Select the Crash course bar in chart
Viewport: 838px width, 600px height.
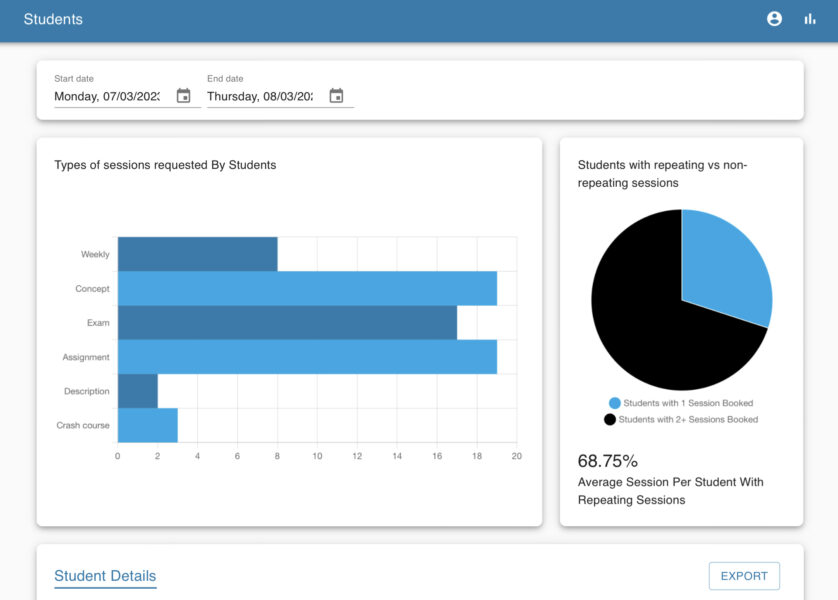click(148, 425)
